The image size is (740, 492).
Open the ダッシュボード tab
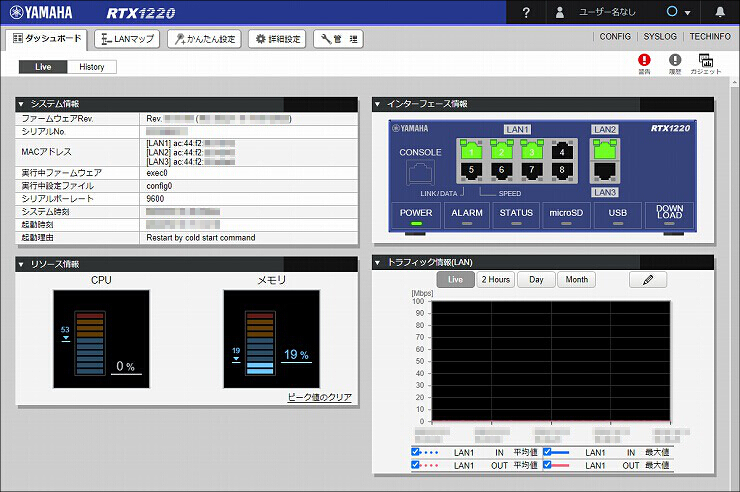(x=47, y=39)
